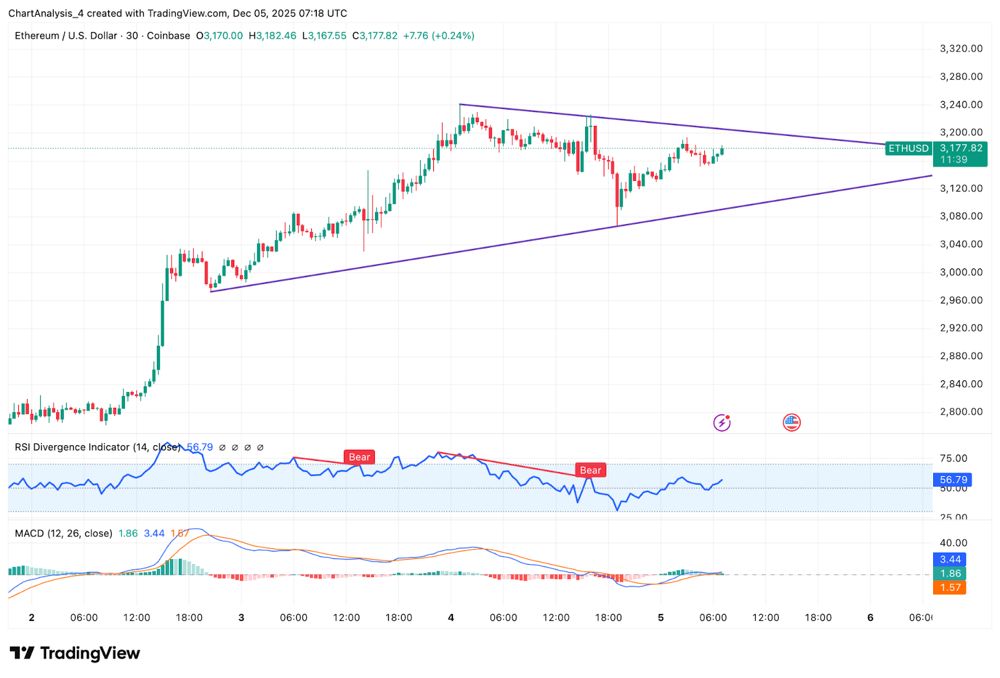Click date 4 on the time axis
Screen dimensions: 1000x678
(451, 617)
